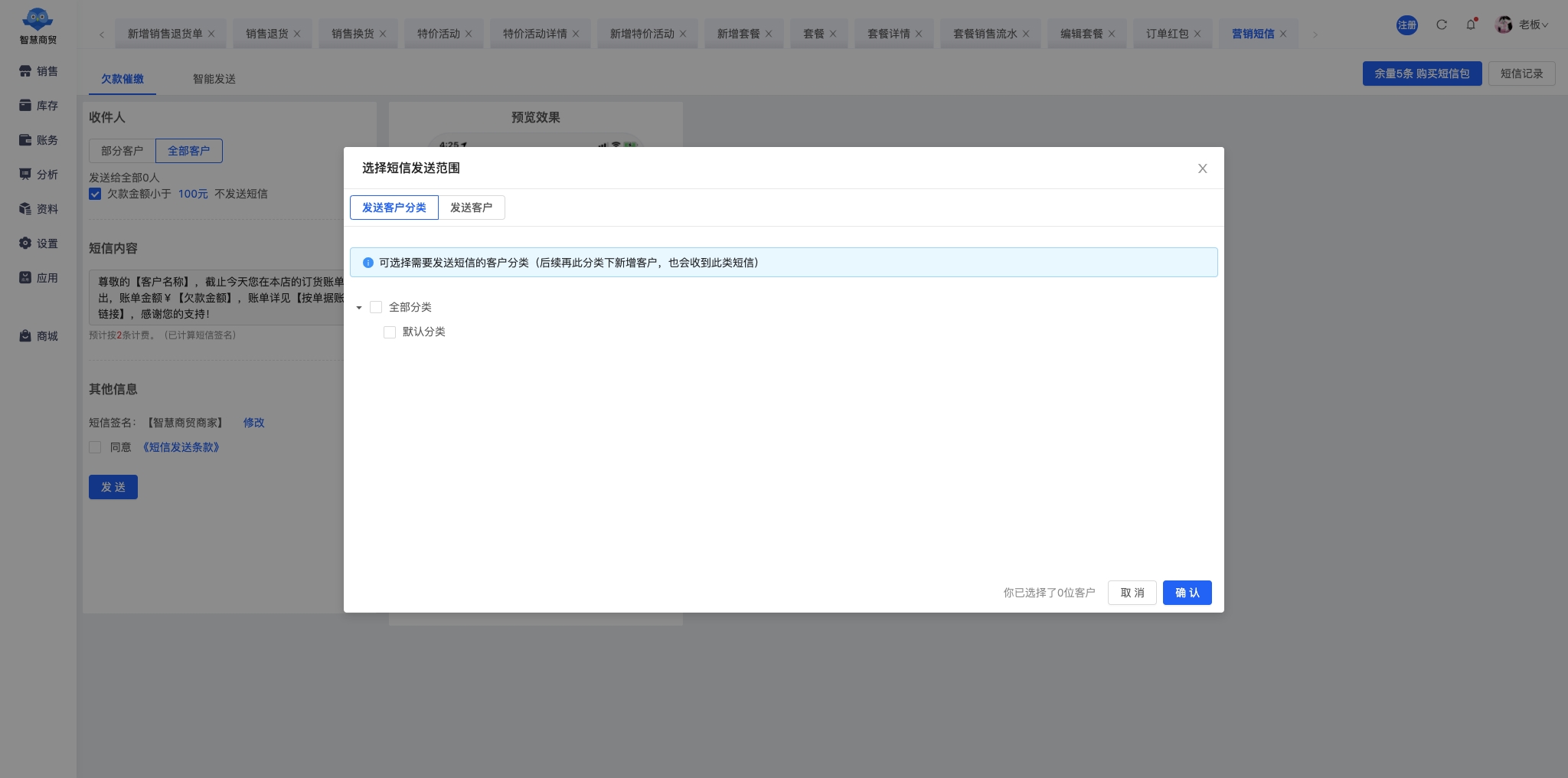This screenshot has width=1568, height=778.
Task: Open the 资料 sidebar menu
Action: point(38,209)
